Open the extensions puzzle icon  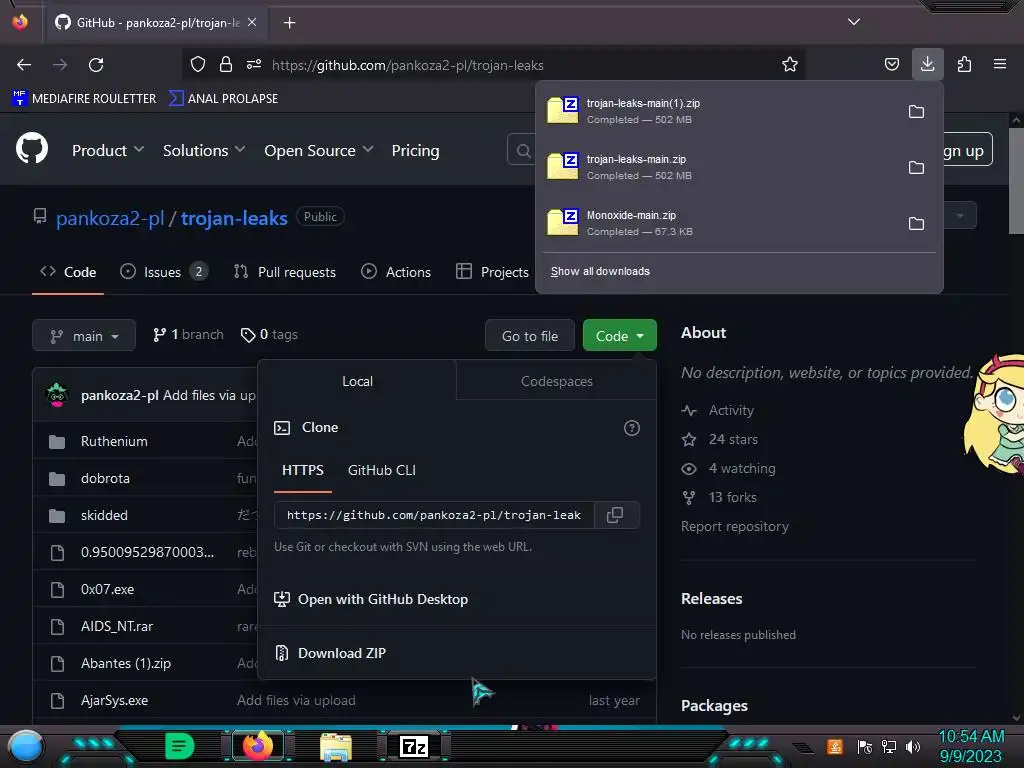pos(964,64)
